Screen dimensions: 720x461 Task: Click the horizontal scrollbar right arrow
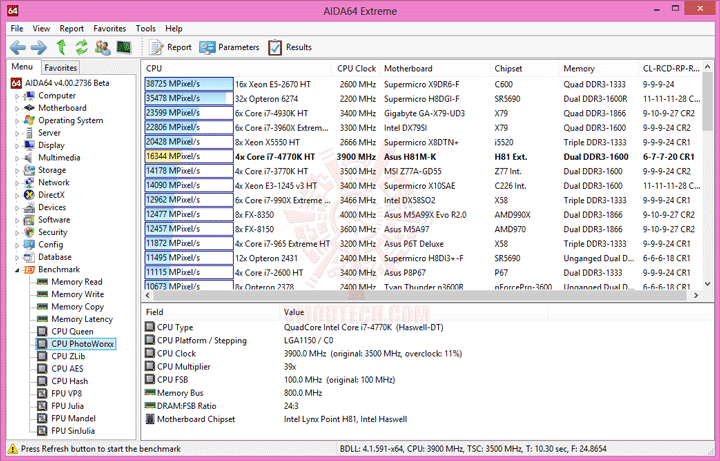pos(696,295)
